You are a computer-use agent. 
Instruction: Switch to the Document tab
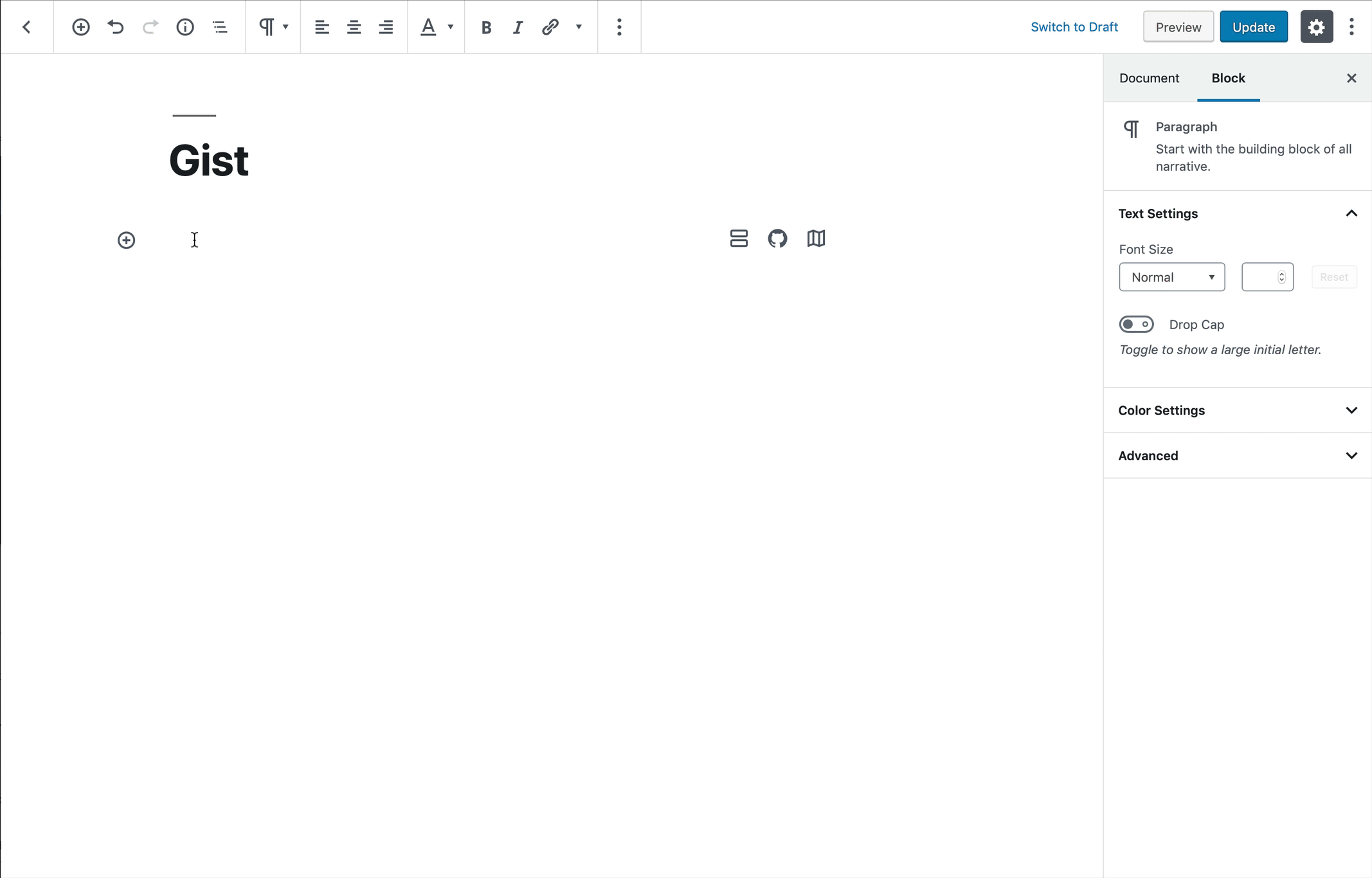[1149, 78]
